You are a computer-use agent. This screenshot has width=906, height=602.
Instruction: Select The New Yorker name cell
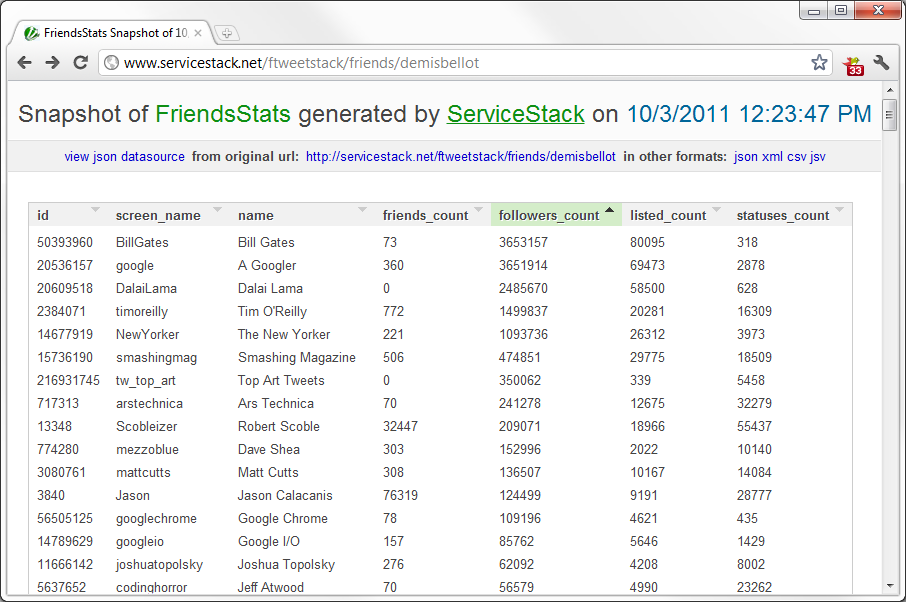tap(284, 335)
